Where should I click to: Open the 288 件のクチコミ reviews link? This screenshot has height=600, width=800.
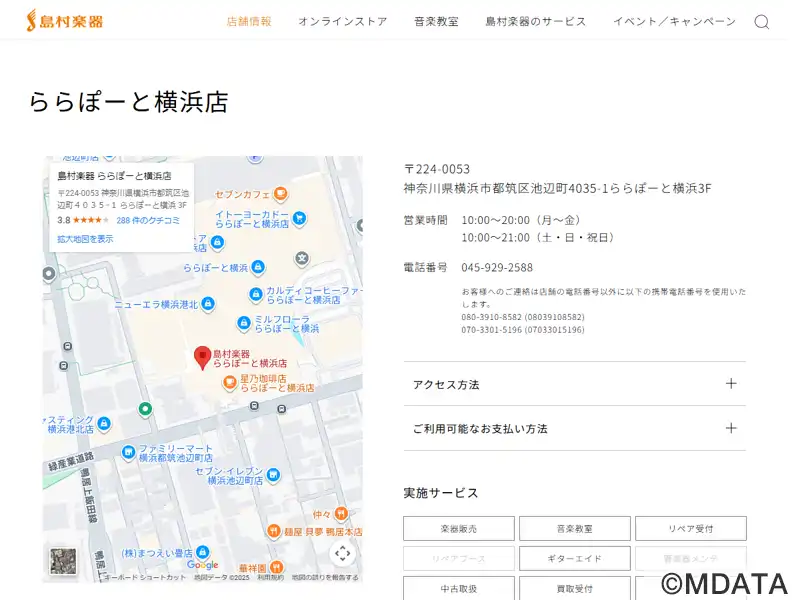click(148, 220)
